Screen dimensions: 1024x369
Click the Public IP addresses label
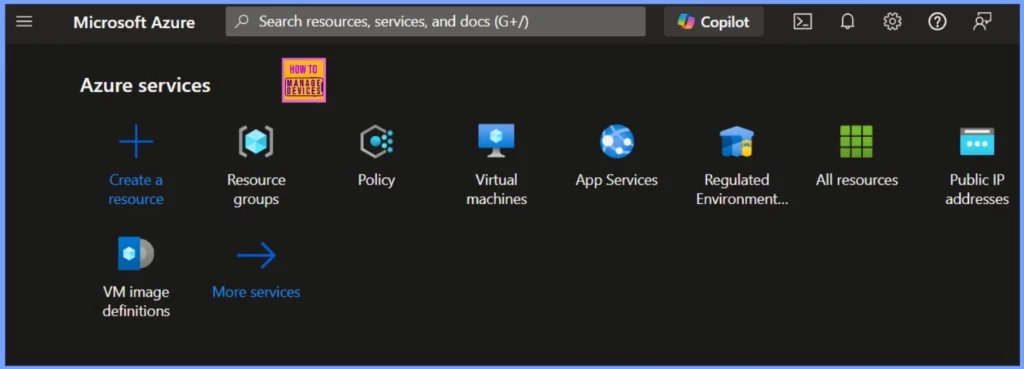pyautogui.click(x=977, y=189)
